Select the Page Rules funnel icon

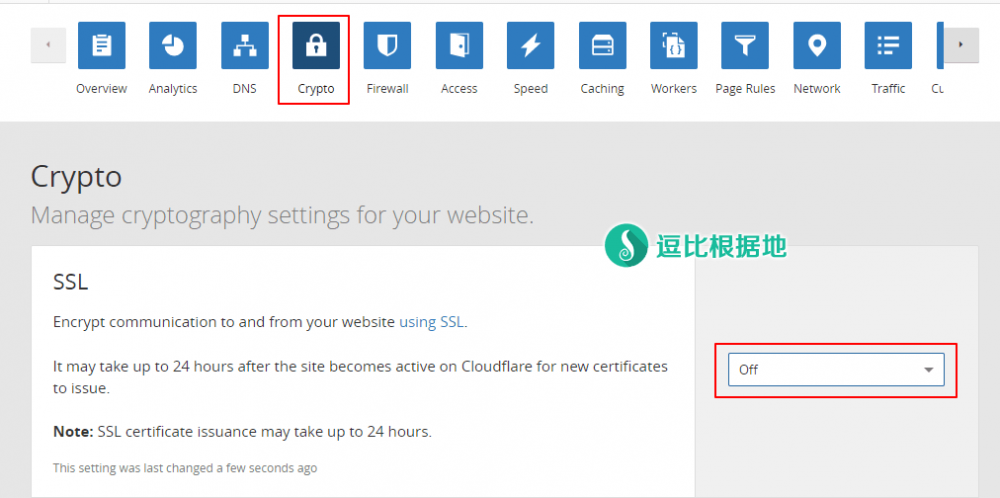click(x=745, y=46)
